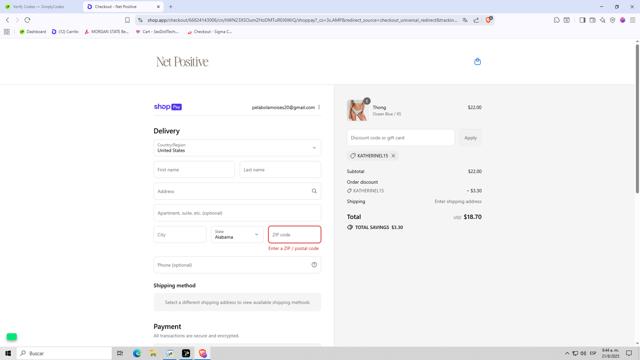Focus the Discount code or gift card field
Image resolution: width=640 pixels, height=360 pixels.
[x=400, y=138]
